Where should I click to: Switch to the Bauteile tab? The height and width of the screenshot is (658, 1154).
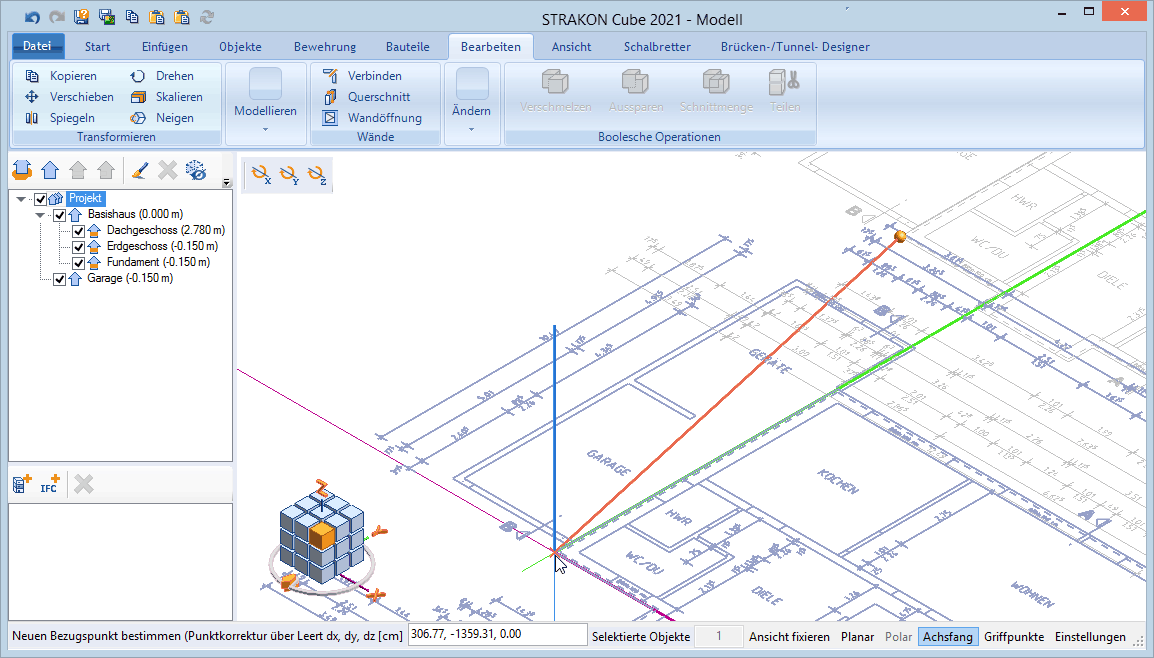click(408, 46)
